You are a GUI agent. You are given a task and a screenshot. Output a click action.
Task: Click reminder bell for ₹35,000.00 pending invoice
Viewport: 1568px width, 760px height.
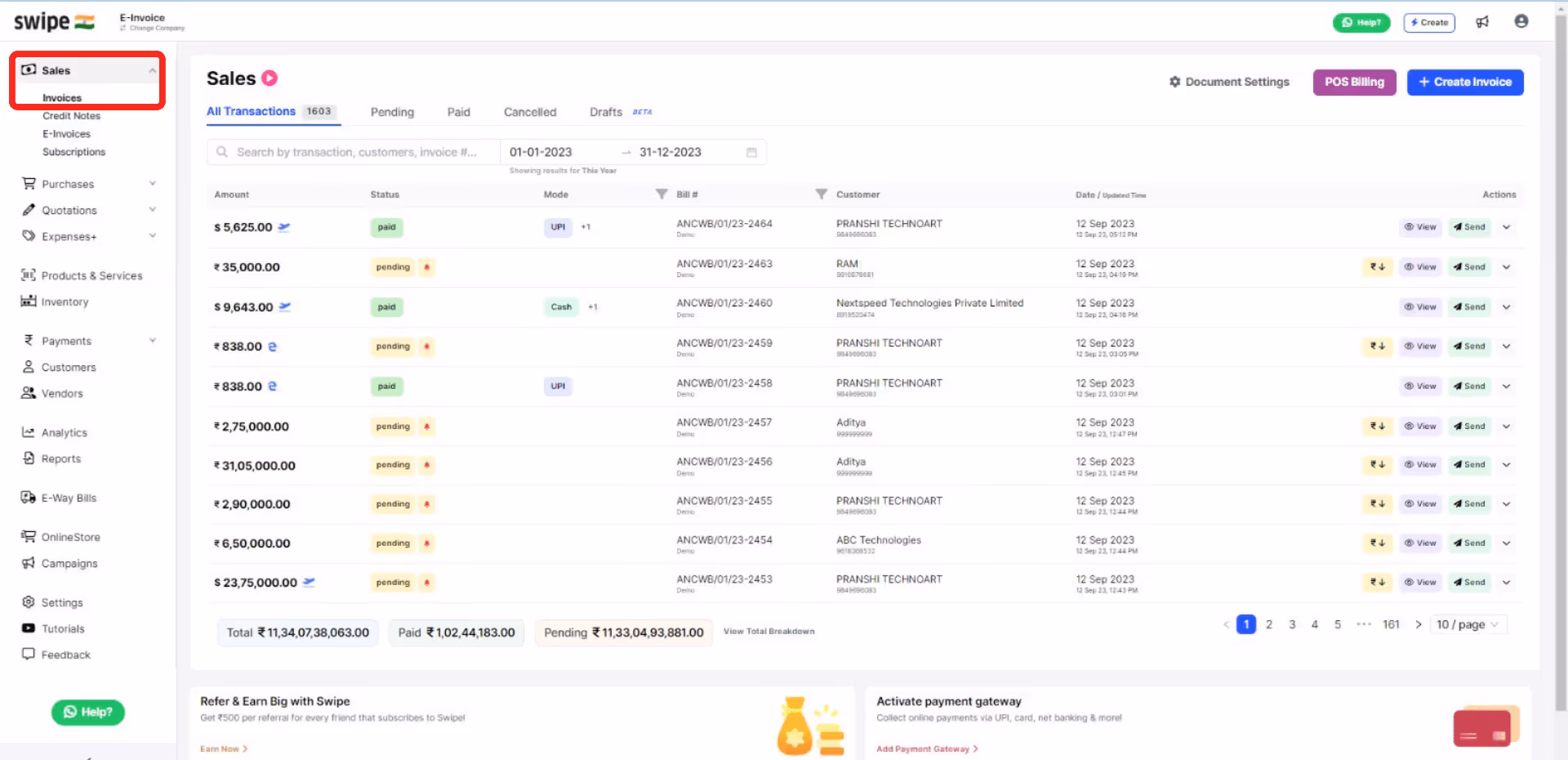(426, 267)
